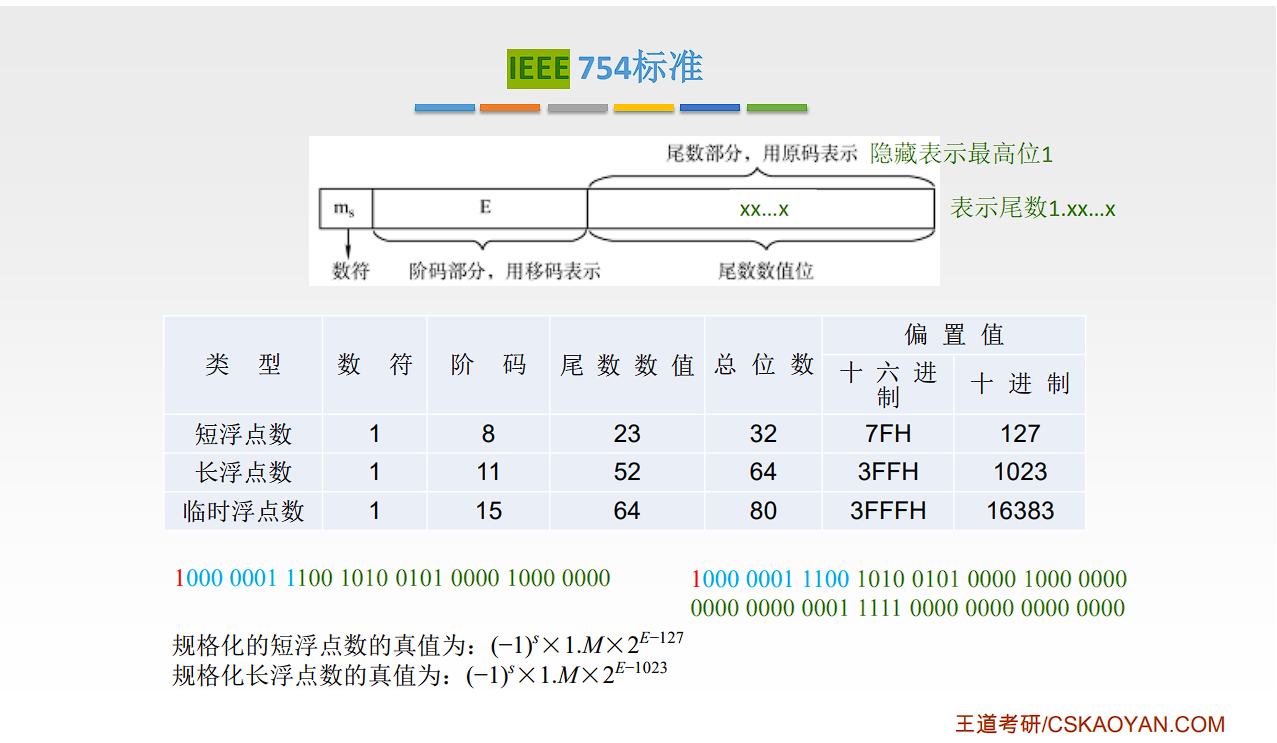Select sign bit "1" in 短浮点数 row

pyautogui.click(x=375, y=434)
